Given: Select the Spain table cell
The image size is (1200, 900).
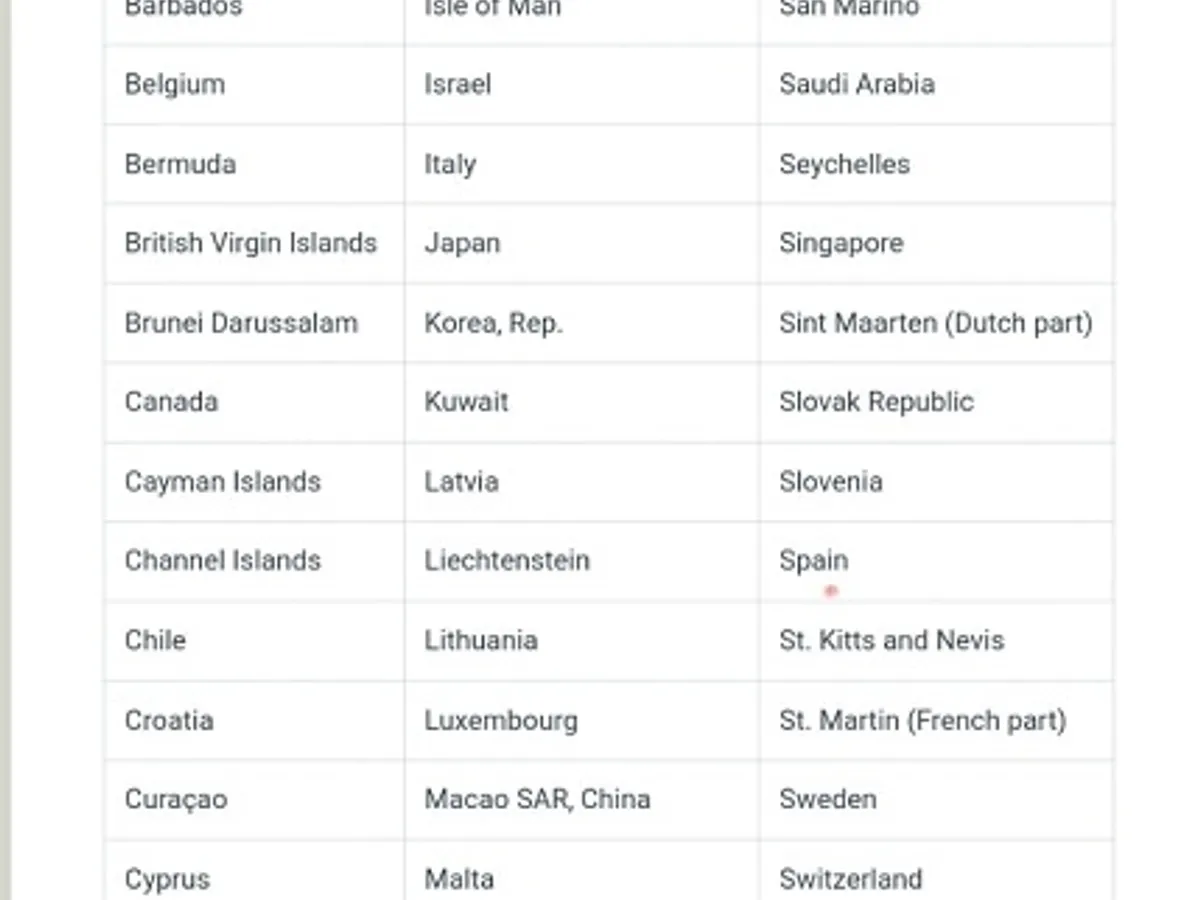Looking at the screenshot, I should coord(814,560).
